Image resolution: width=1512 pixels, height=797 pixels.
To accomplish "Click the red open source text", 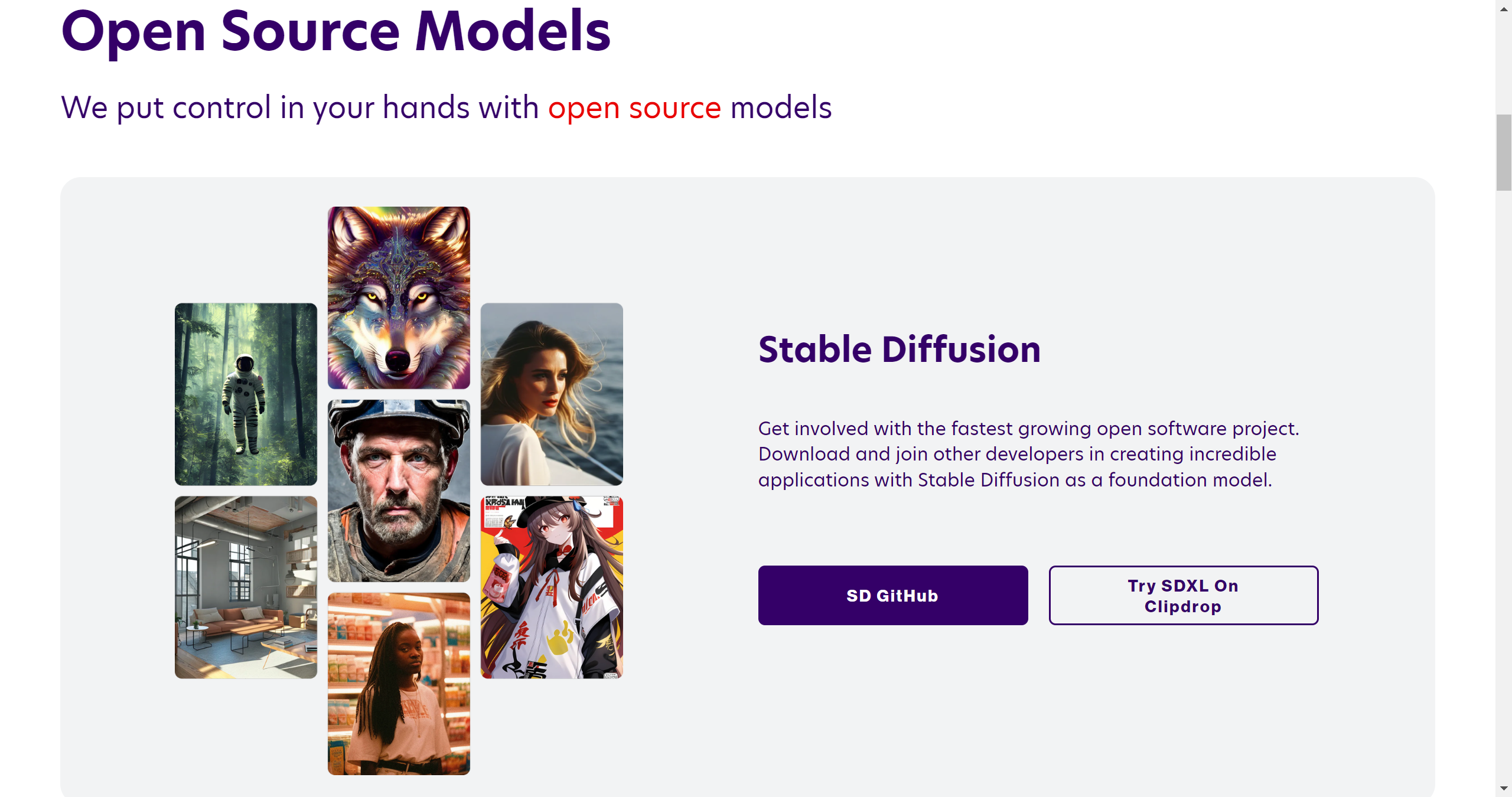I will tap(634, 108).
